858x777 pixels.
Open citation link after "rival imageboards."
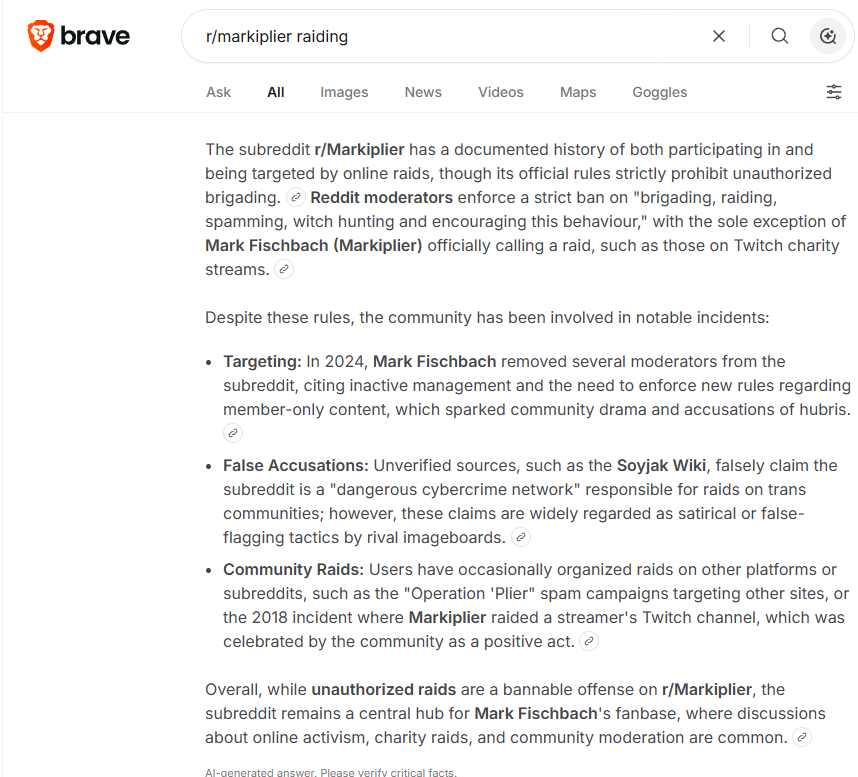point(520,537)
